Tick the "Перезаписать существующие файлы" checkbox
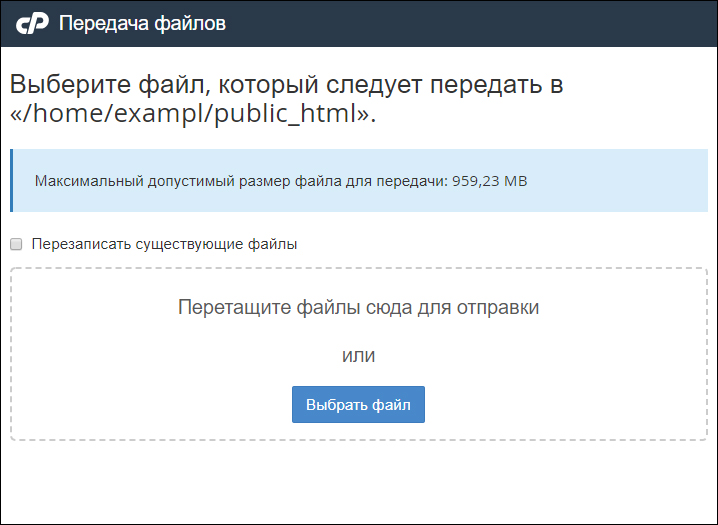 (17, 244)
